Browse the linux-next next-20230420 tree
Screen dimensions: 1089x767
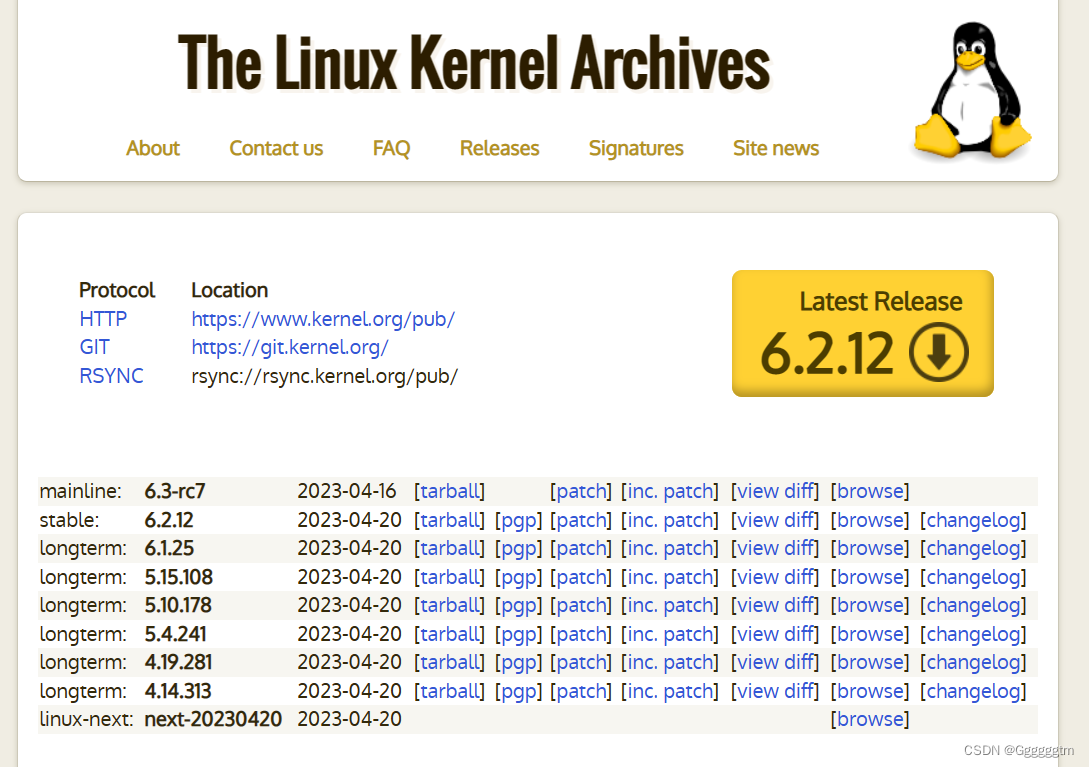(x=870, y=719)
